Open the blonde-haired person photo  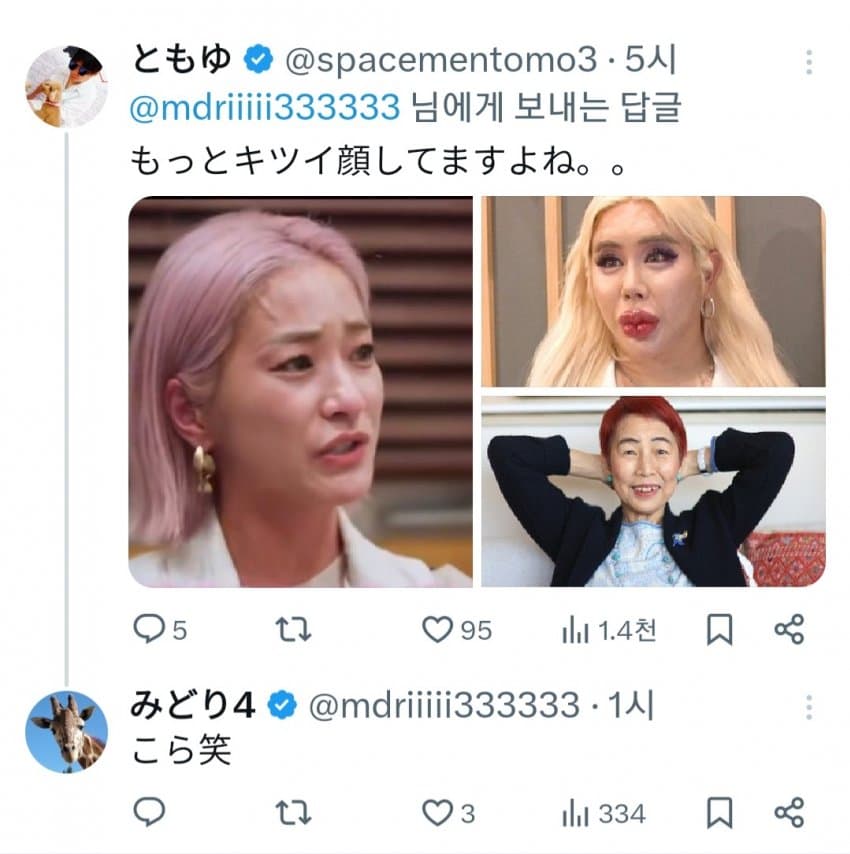pyautogui.click(x=654, y=291)
